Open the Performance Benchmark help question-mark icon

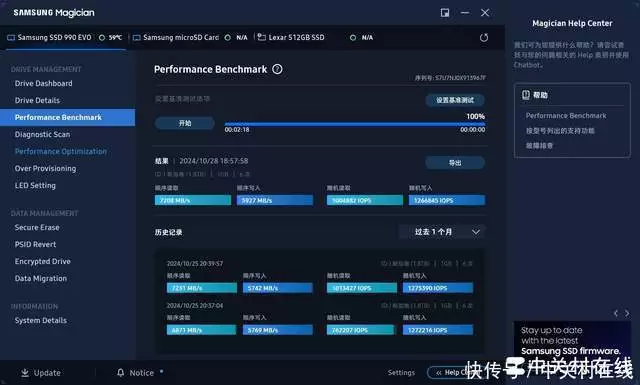(277, 69)
